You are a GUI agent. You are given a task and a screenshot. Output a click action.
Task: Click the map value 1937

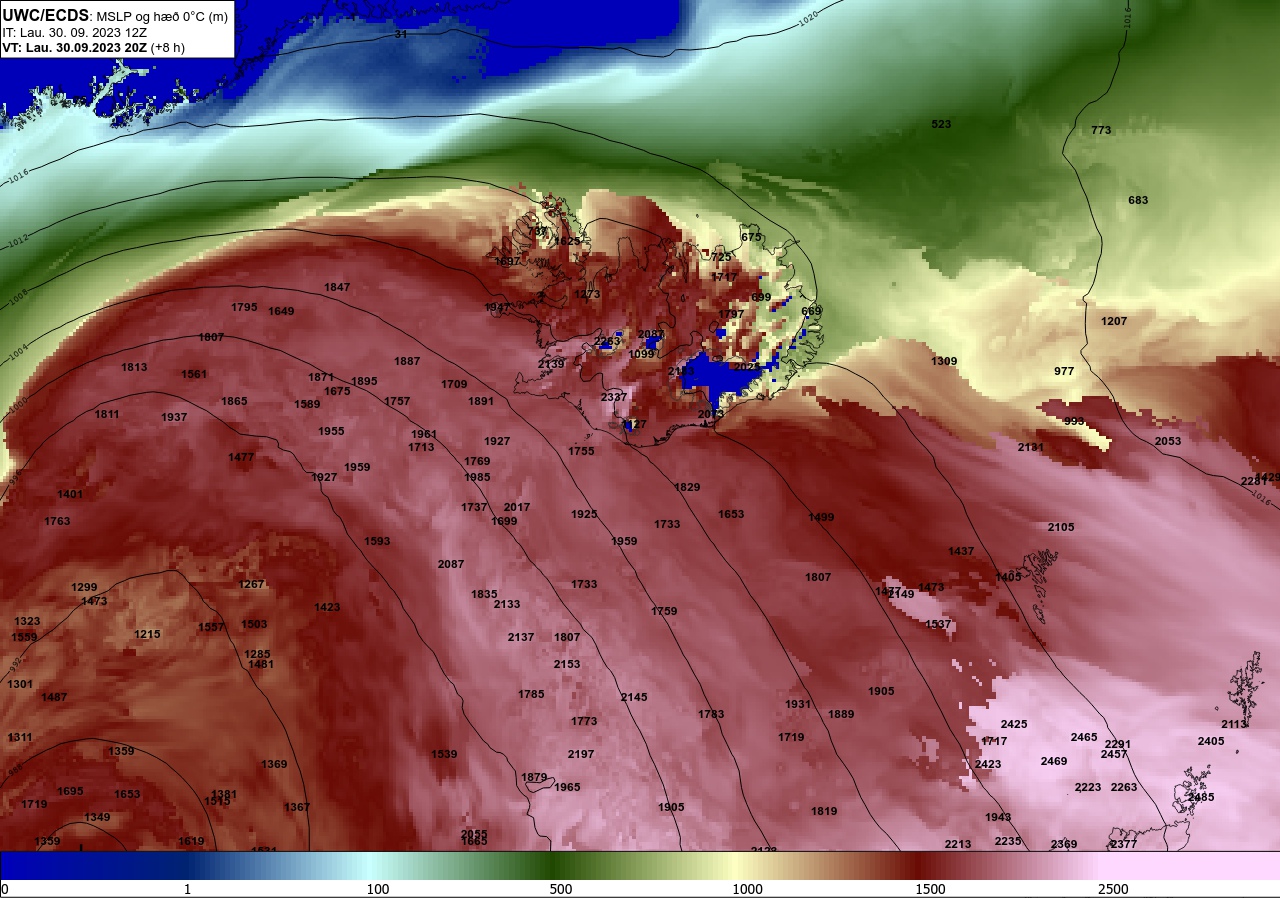pyautogui.click(x=174, y=417)
